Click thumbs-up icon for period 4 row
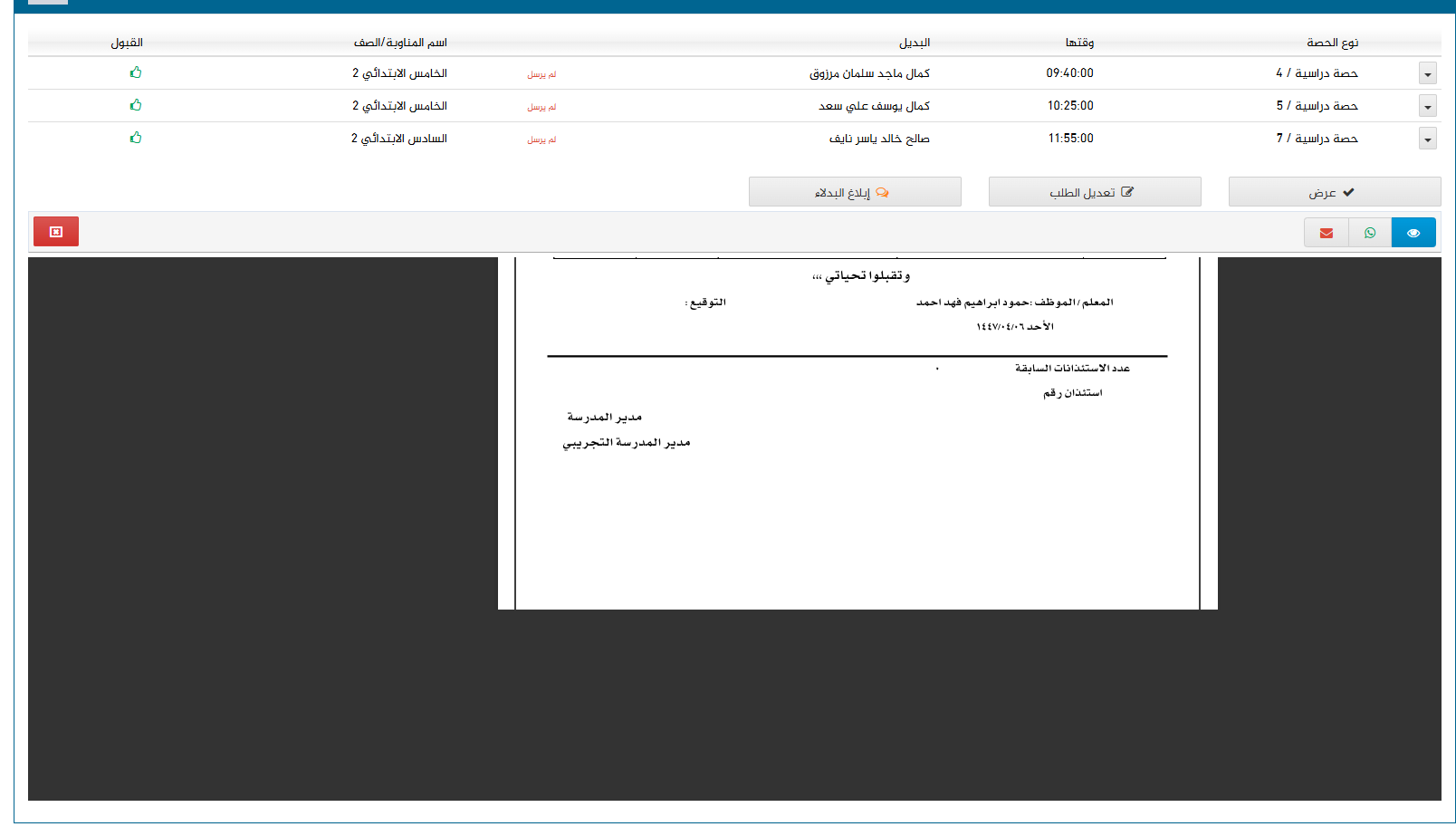The height and width of the screenshot is (836, 1456). tap(136, 72)
